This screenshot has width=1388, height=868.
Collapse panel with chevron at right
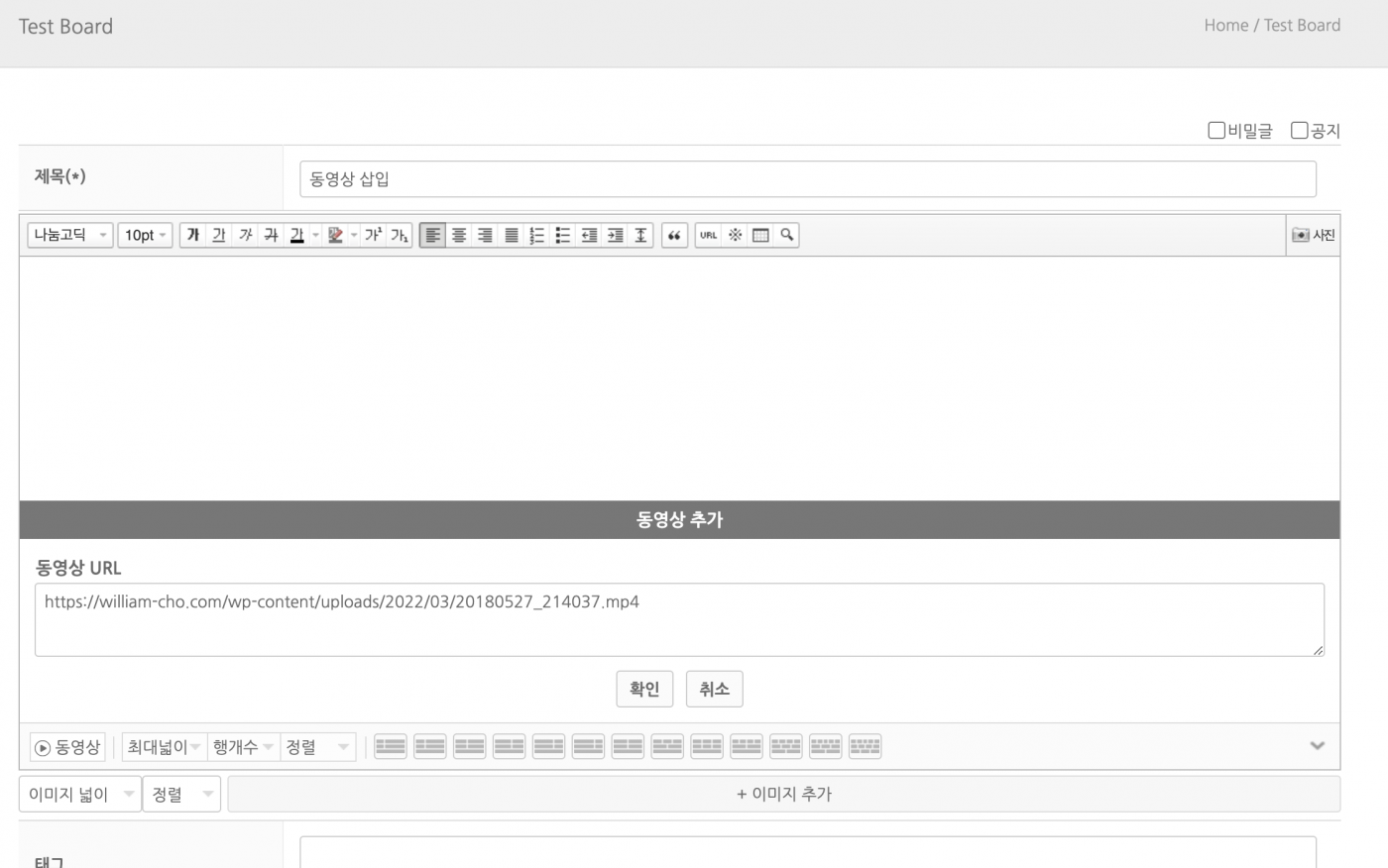coord(1317,746)
